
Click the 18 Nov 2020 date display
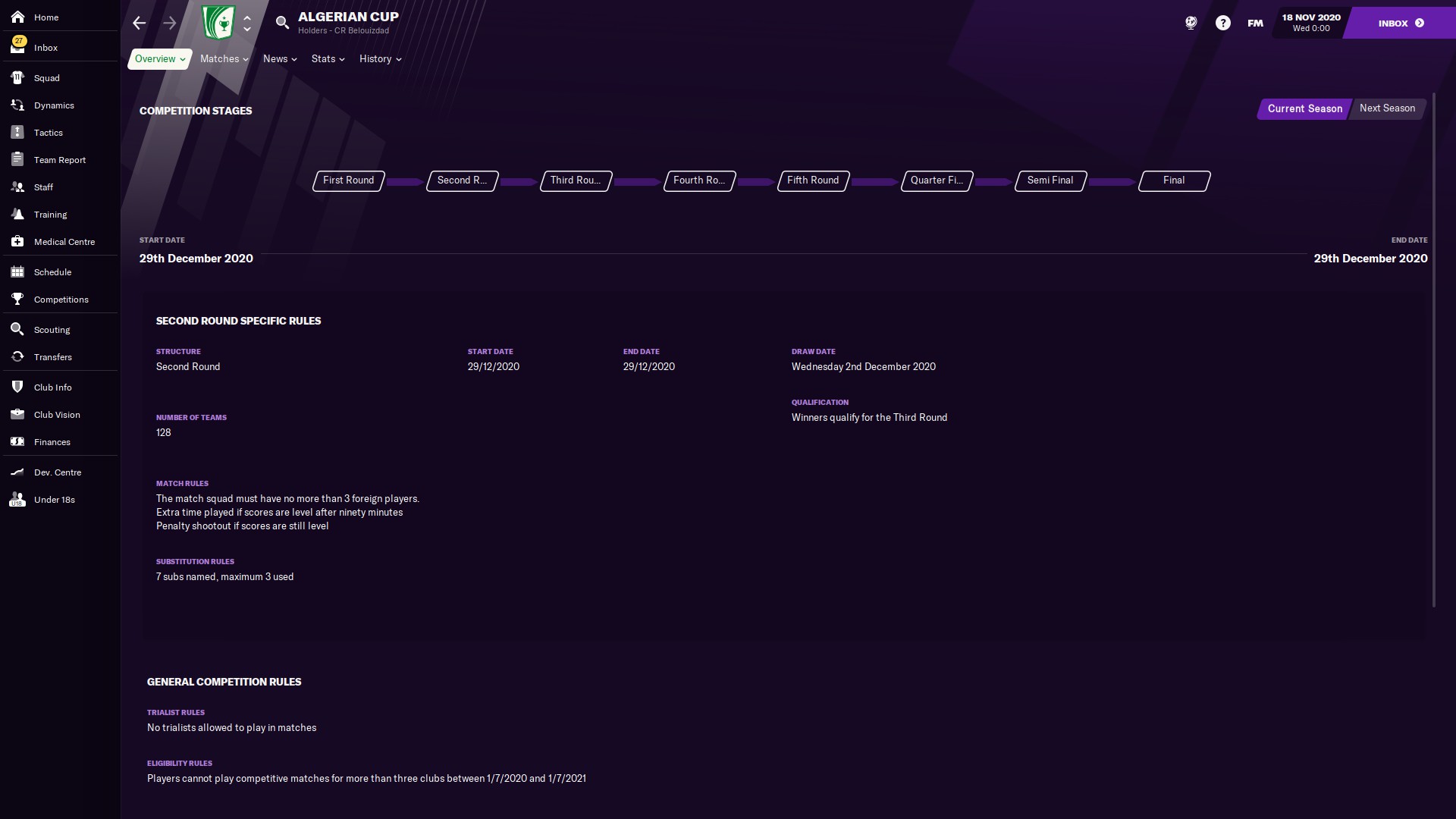tap(1311, 23)
